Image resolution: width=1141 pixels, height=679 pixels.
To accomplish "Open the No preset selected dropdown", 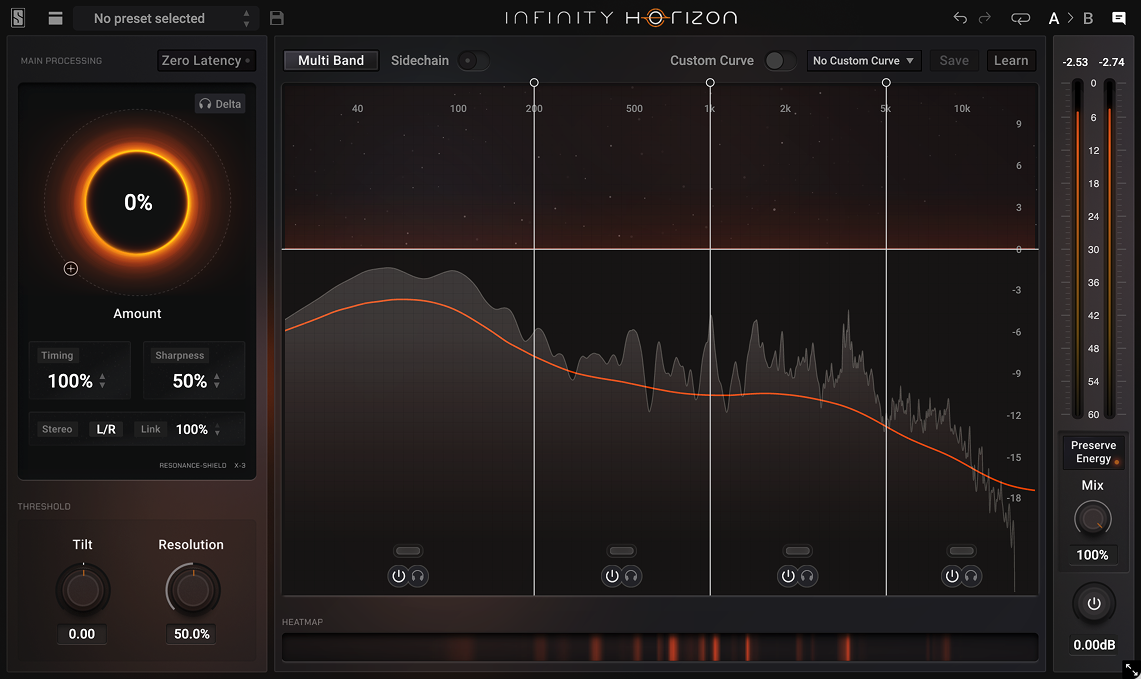I will pyautogui.click(x=162, y=18).
